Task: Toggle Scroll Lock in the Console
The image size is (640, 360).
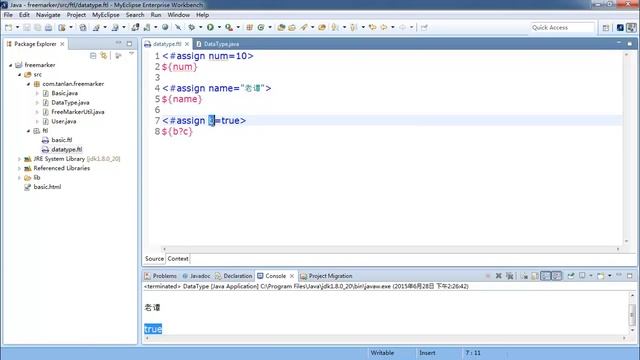Action: click(535, 276)
